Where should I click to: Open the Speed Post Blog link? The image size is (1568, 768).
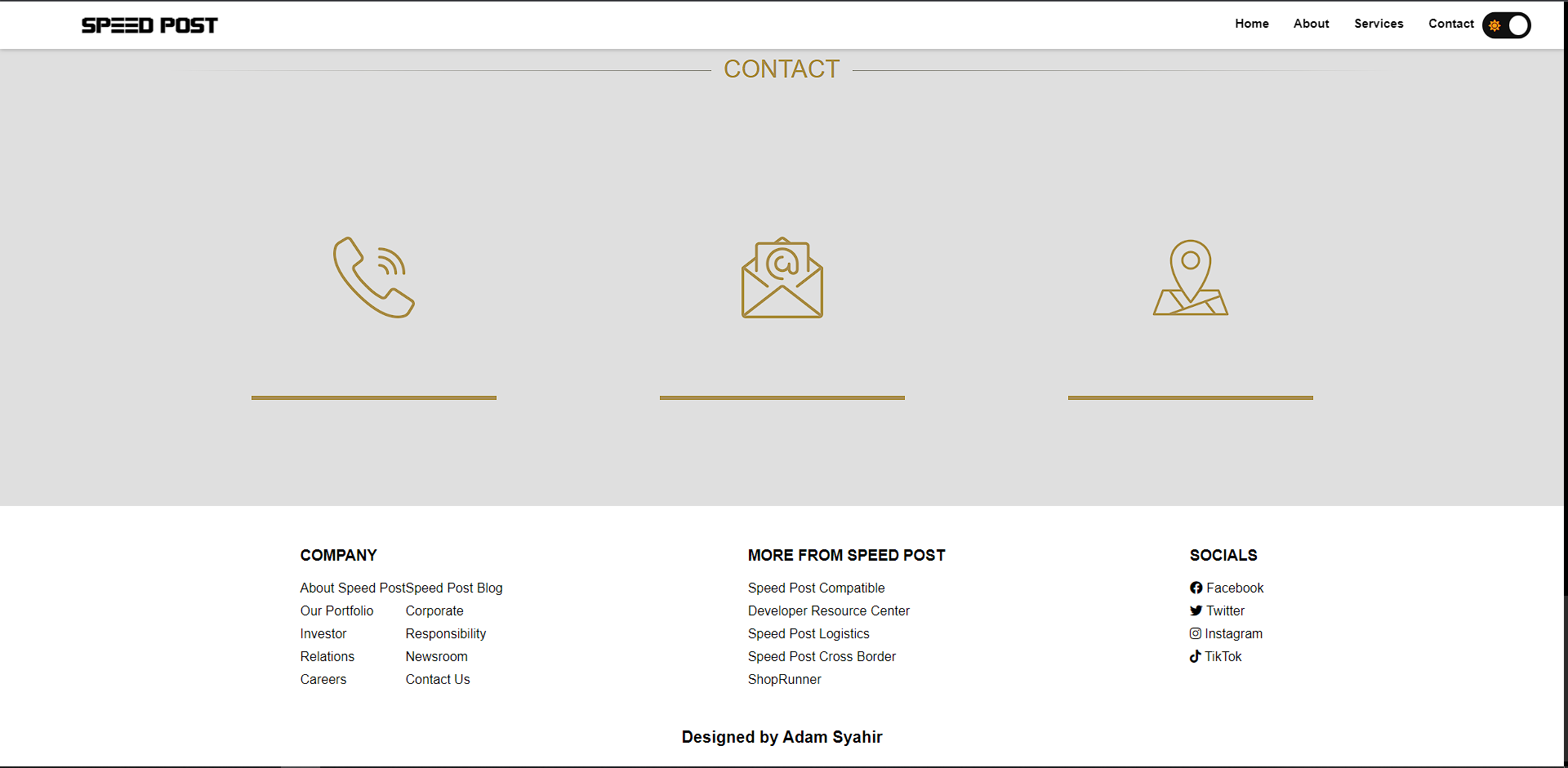(454, 588)
